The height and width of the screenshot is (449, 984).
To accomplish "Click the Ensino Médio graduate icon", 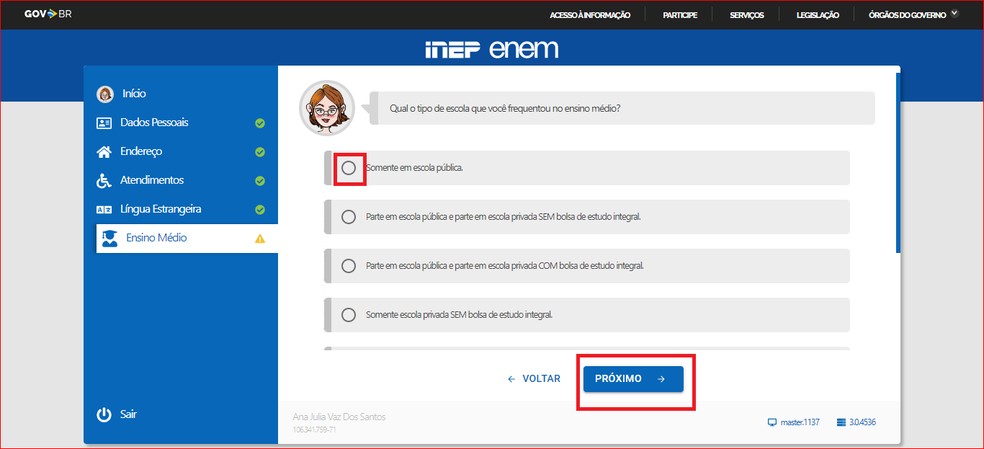I will click(x=110, y=239).
